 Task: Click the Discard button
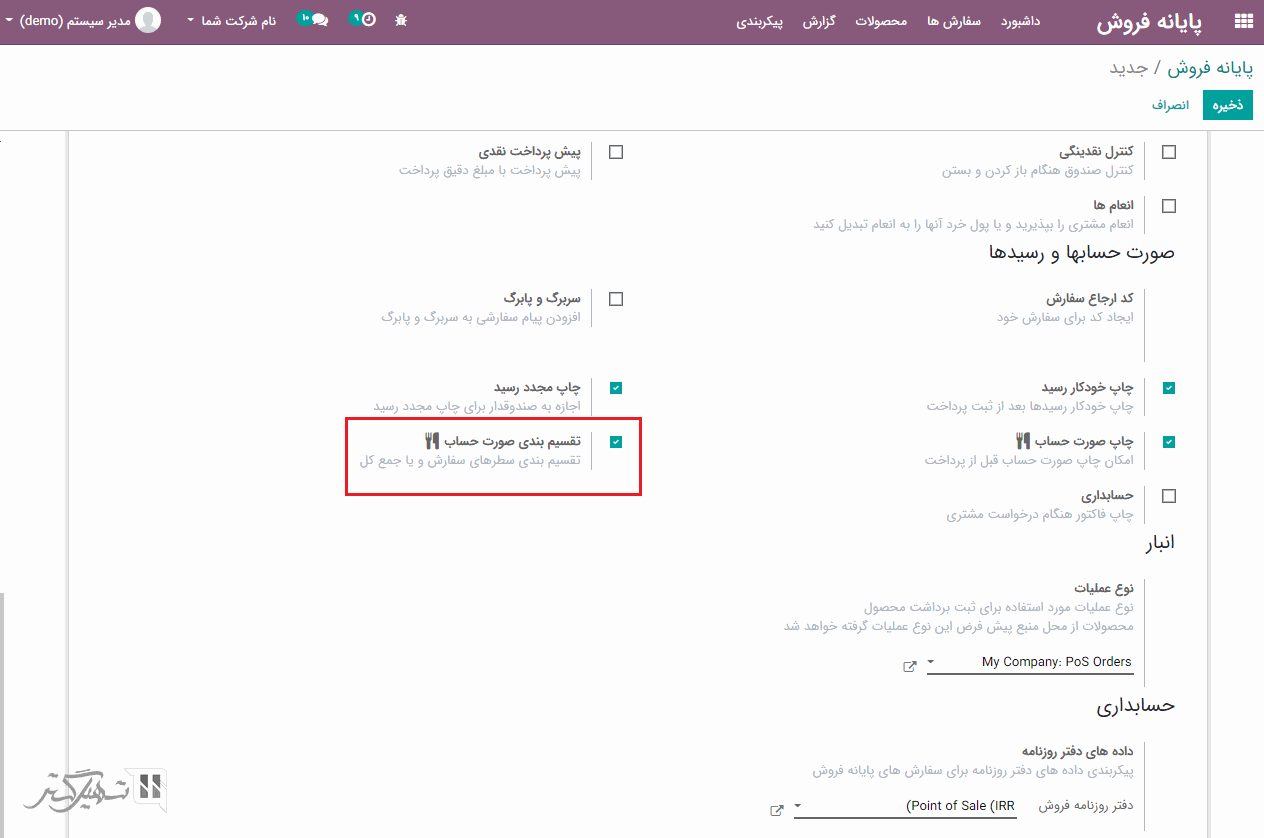click(1170, 105)
